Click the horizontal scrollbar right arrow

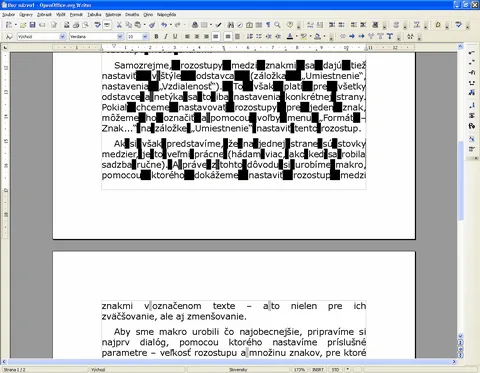[x=454, y=362]
